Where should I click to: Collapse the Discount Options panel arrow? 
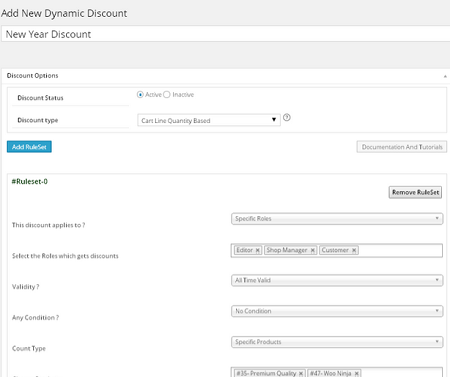(x=445, y=76)
